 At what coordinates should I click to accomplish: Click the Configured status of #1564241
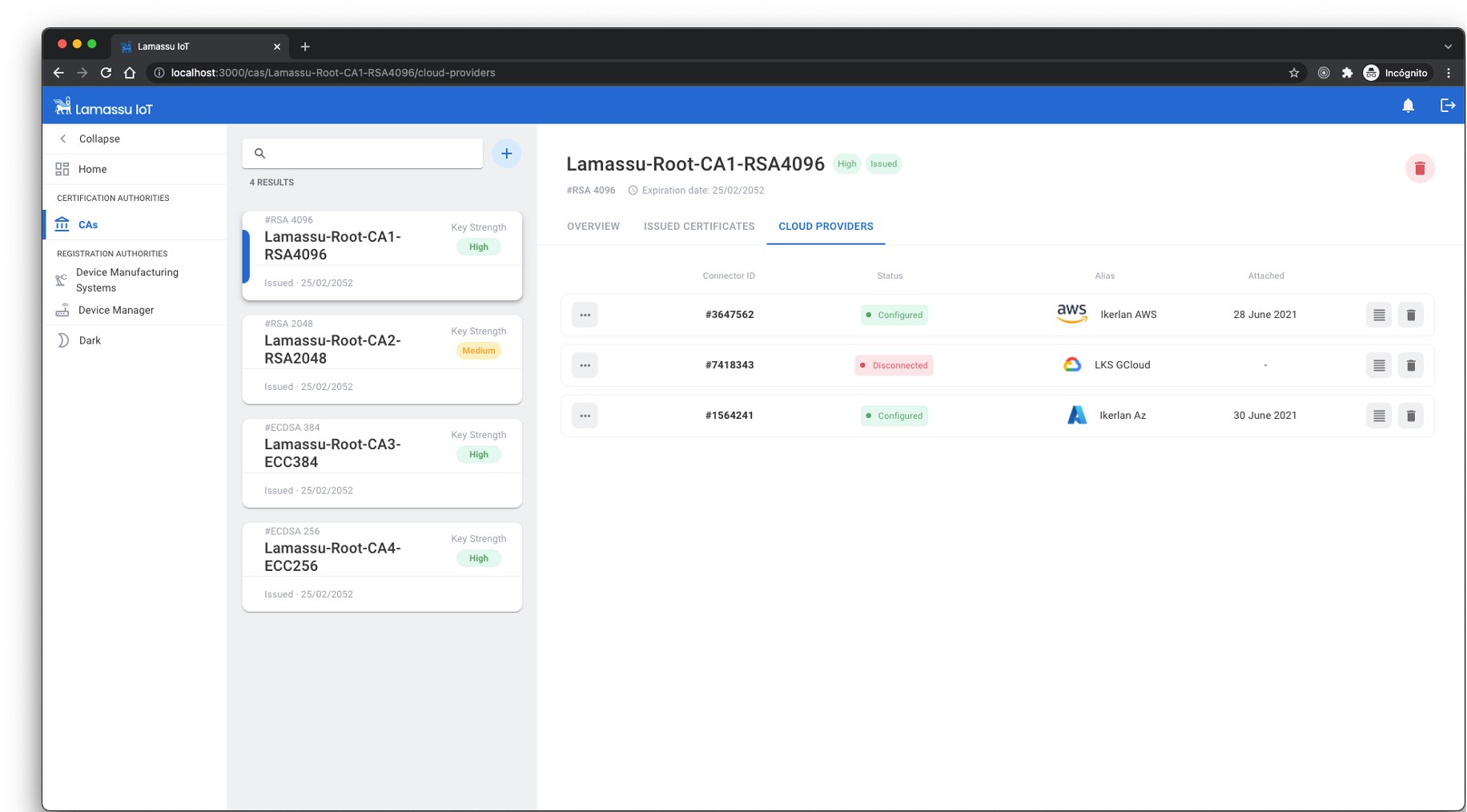(x=894, y=416)
